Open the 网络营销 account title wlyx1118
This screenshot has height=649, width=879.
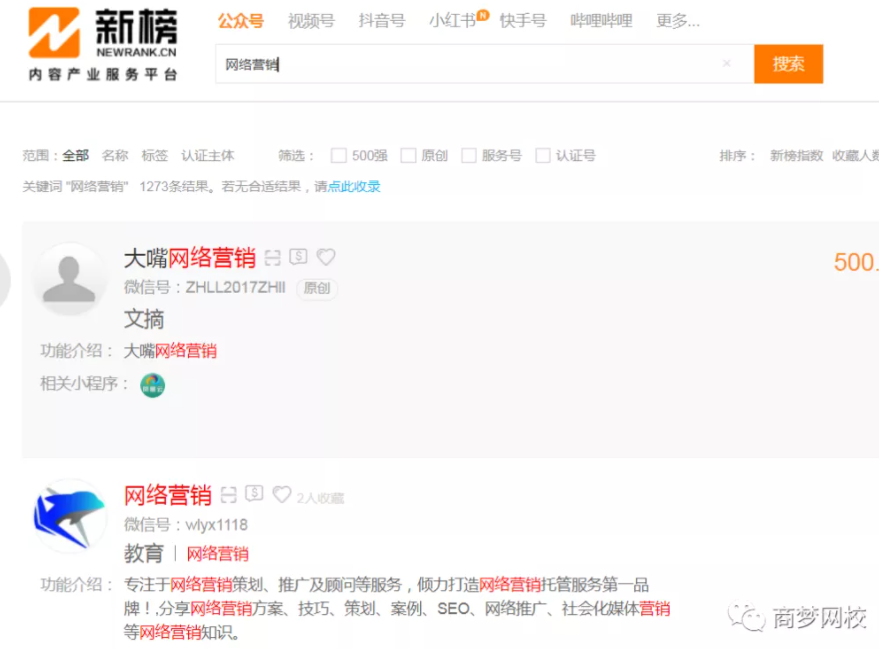[x=168, y=495]
